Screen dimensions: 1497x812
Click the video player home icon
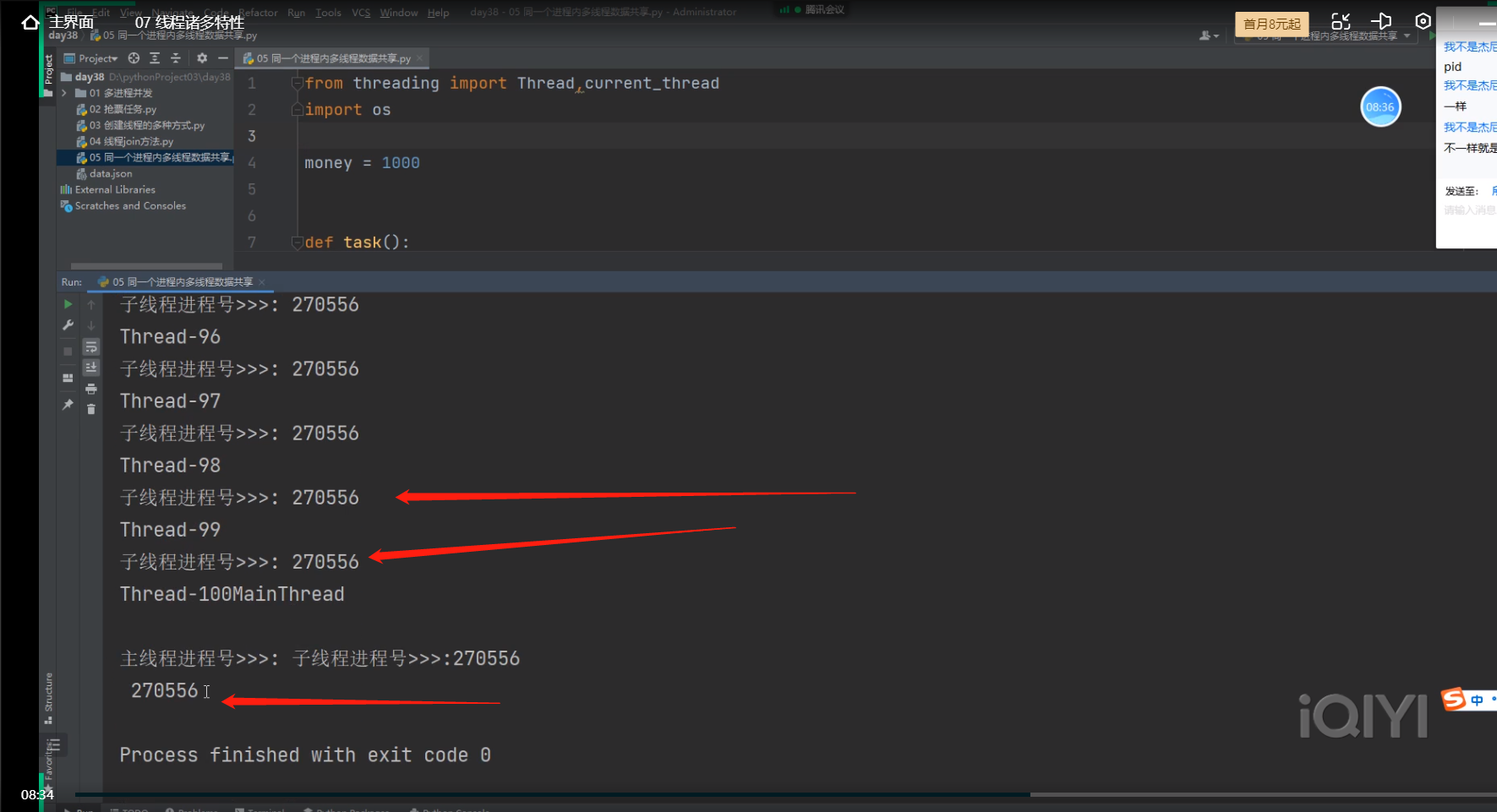[30, 22]
